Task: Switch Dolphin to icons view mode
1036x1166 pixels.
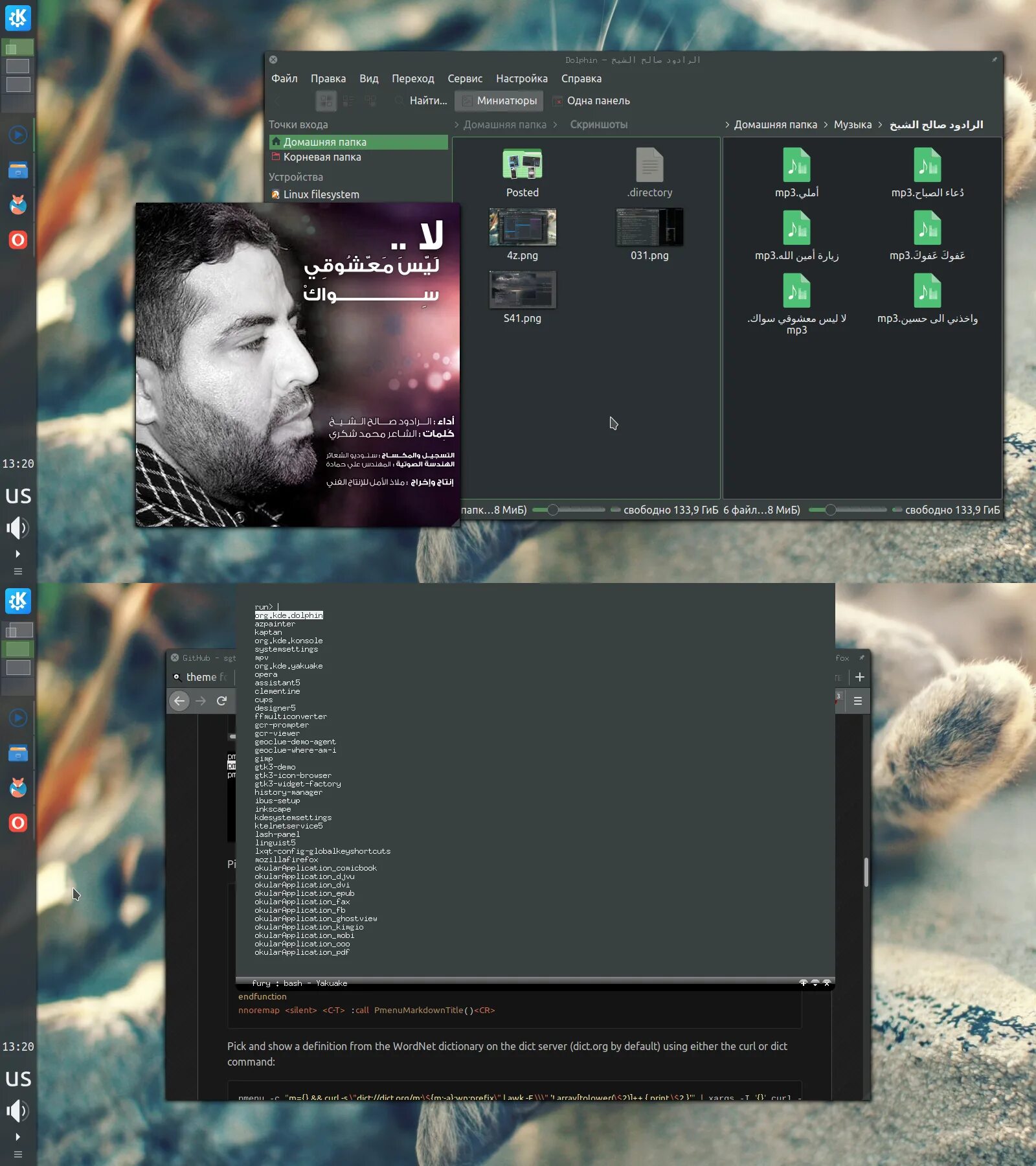Action: pyautogui.click(x=326, y=100)
